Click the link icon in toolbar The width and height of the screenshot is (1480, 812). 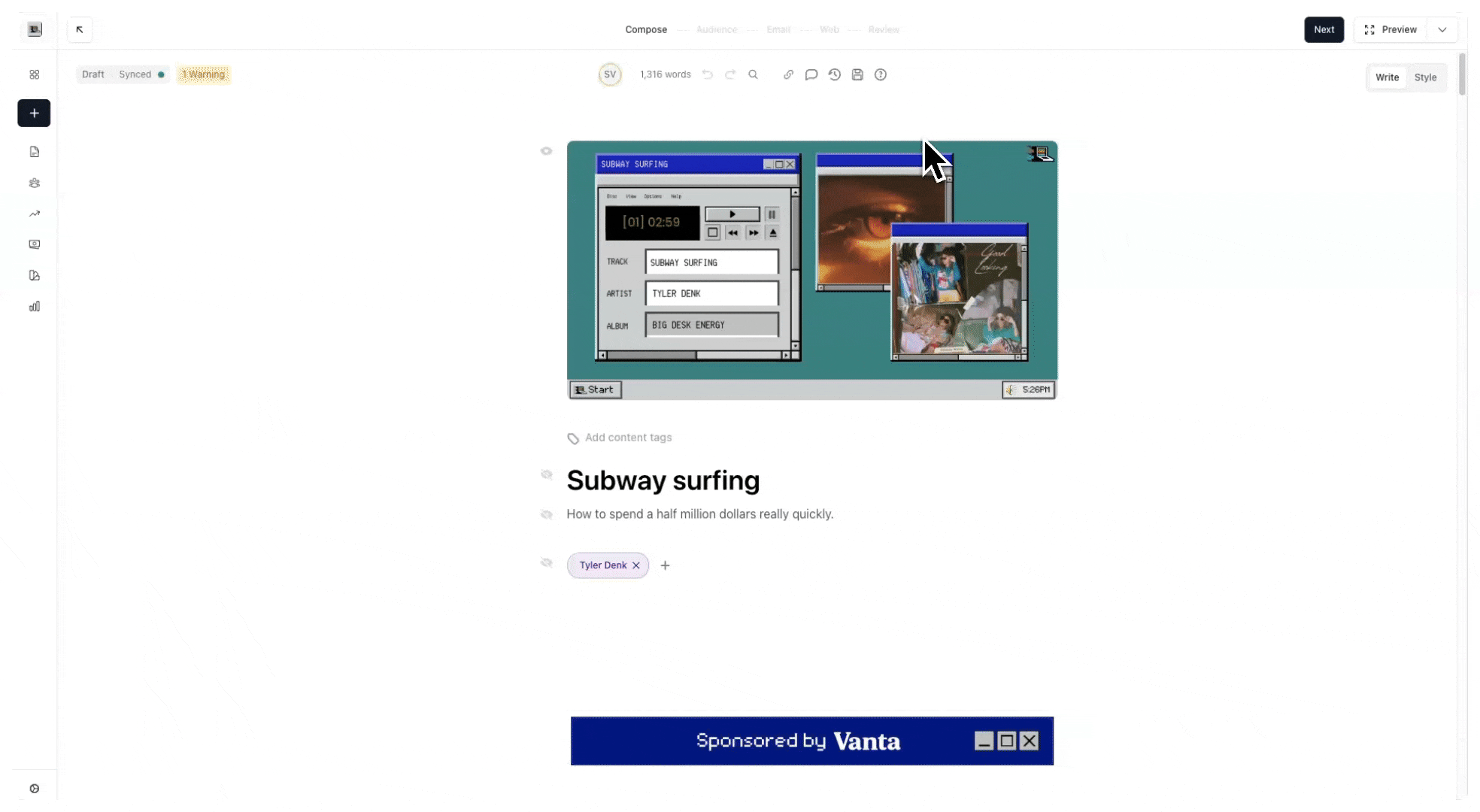(788, 74)
